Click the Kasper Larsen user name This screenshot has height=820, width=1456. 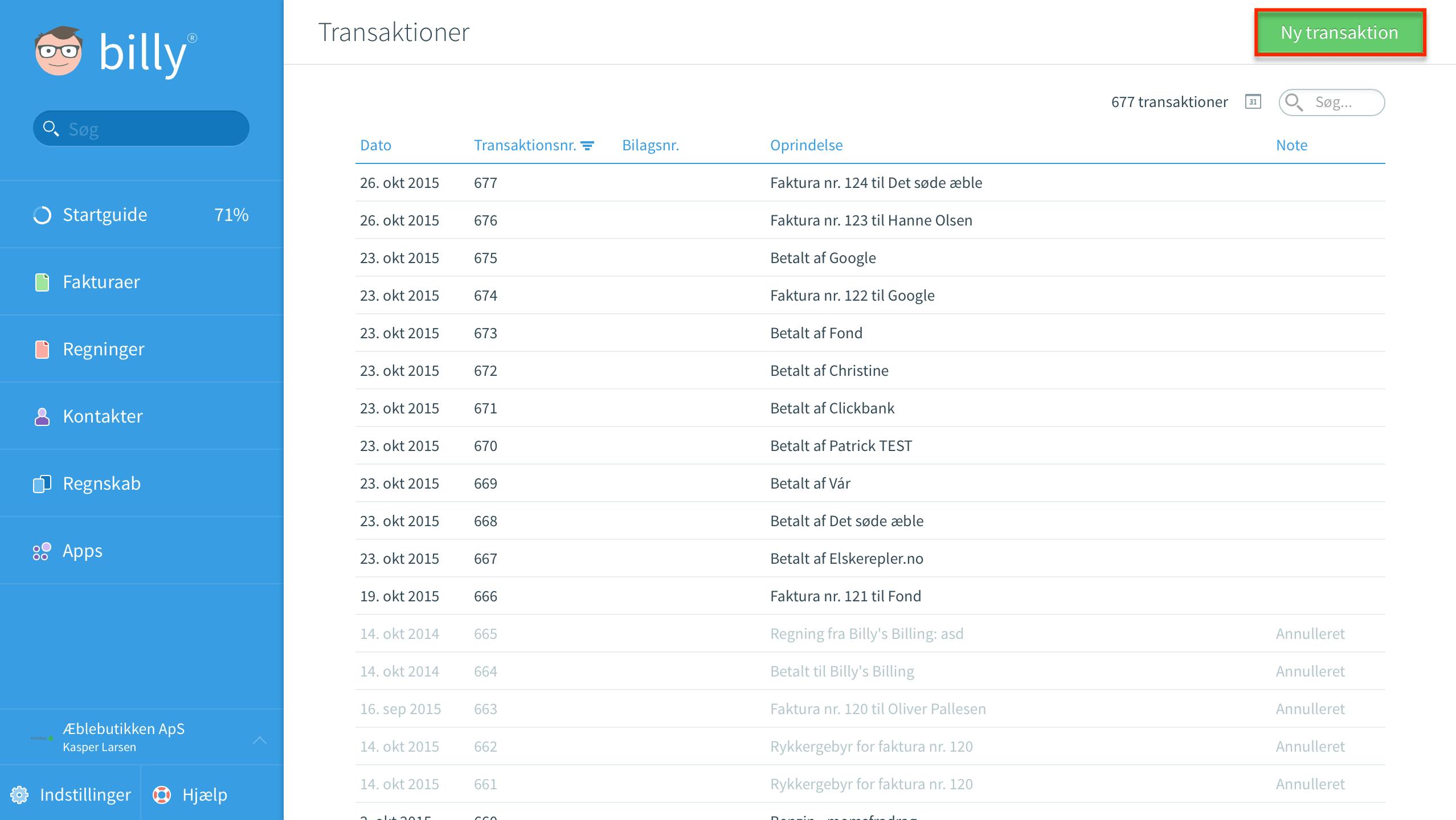[x=99, y=747]
